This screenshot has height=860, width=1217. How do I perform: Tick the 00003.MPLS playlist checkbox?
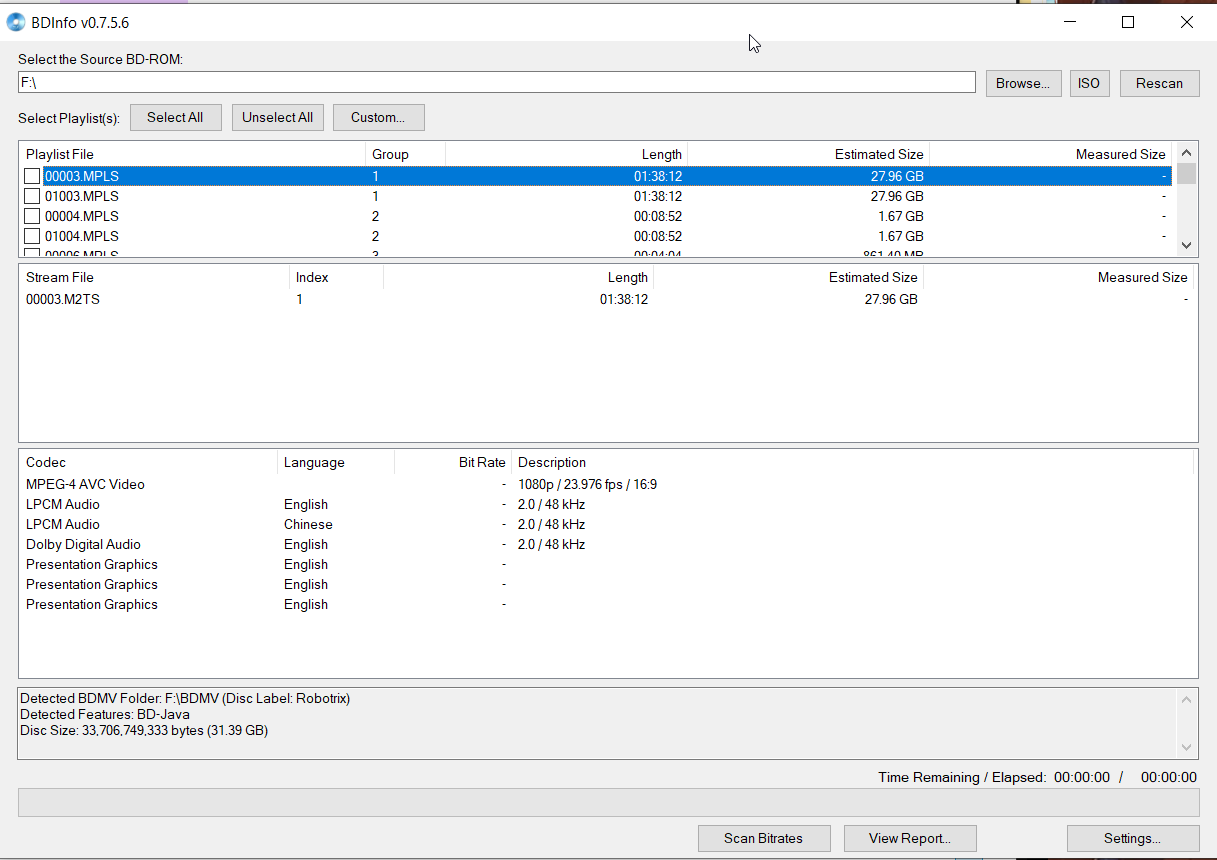coord(32,176)
